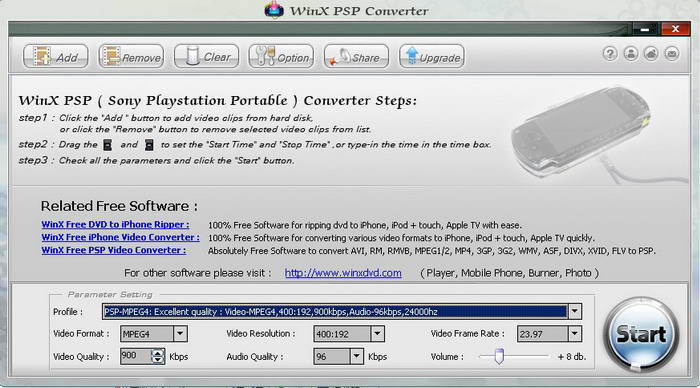Click the 23.97 frame rate value box

(542, 334)
